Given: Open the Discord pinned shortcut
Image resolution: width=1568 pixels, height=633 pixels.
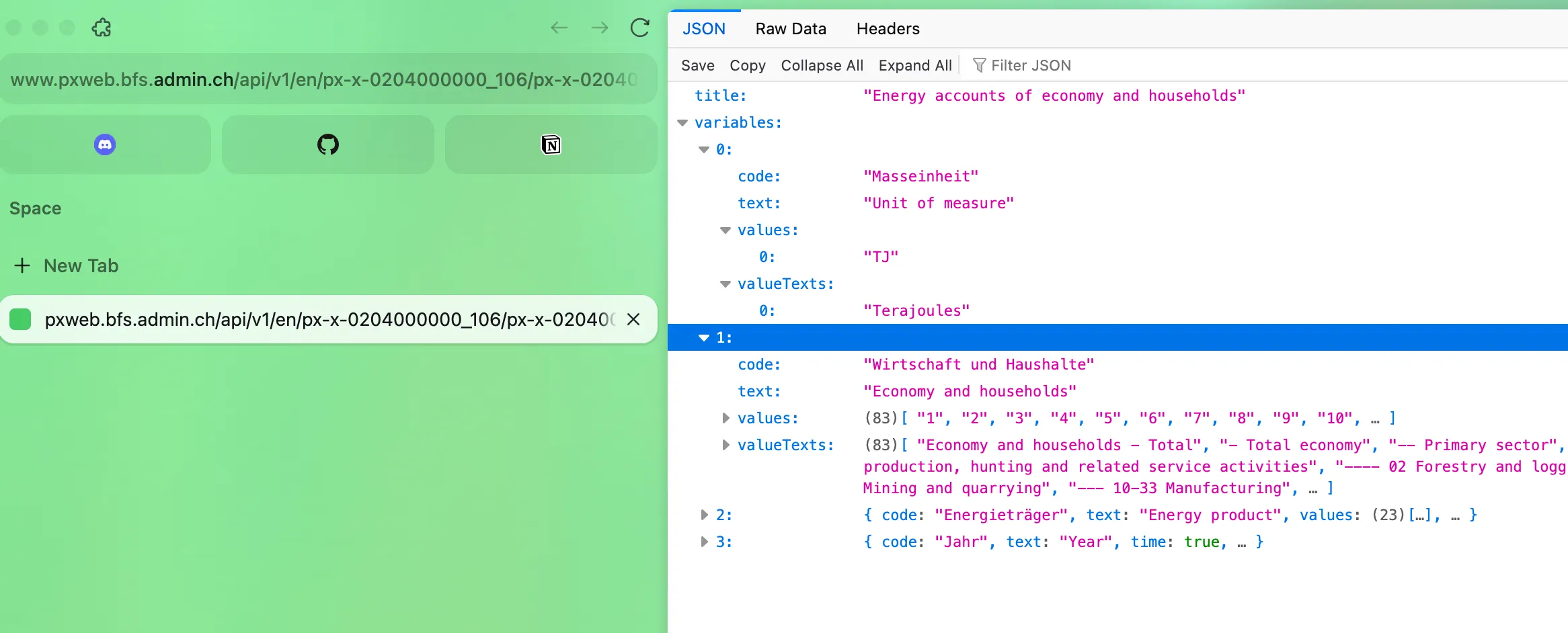Looking at the screenshot, I should [x=105, y=144].
